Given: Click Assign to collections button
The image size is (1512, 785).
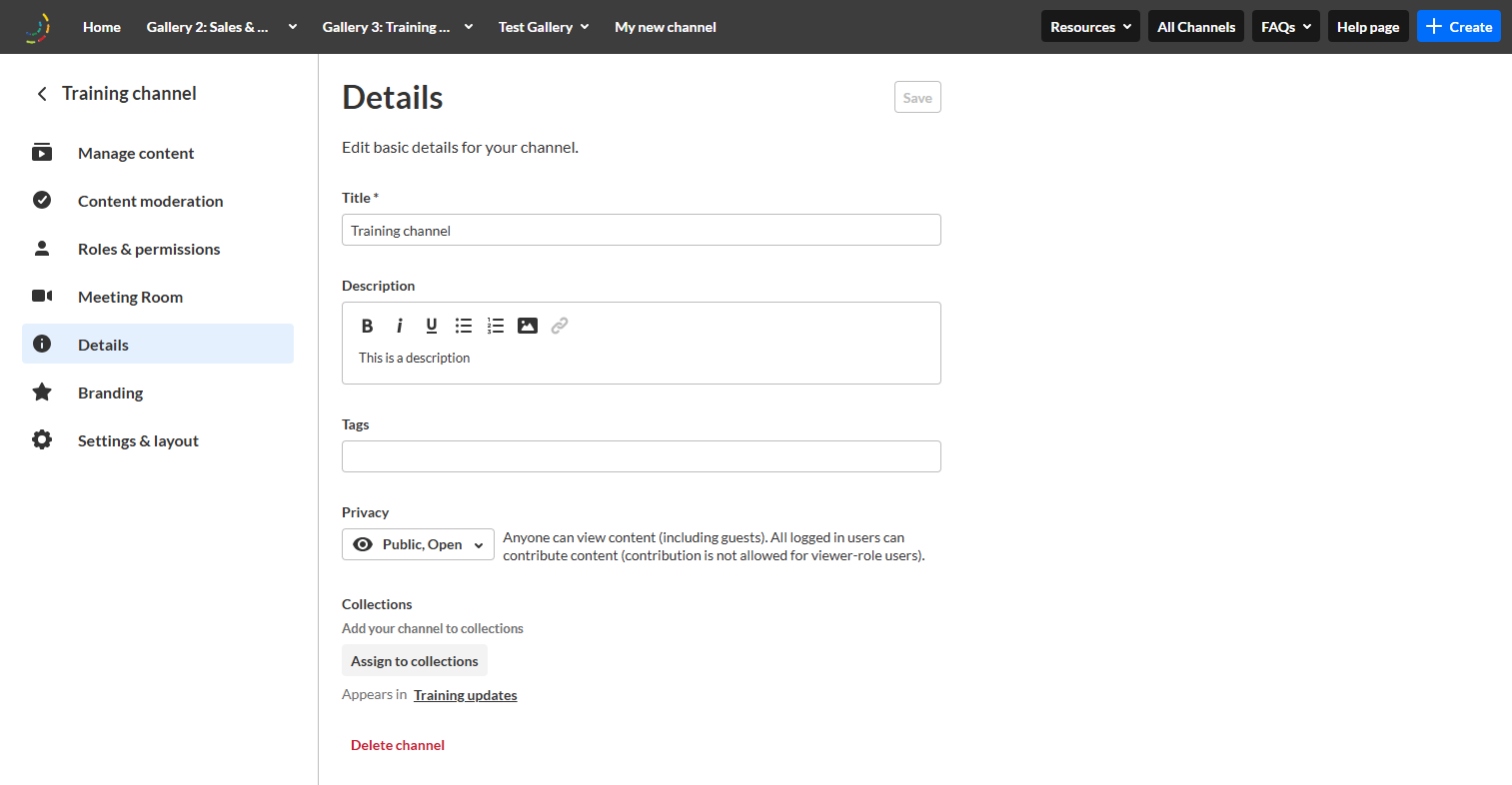Looking at the screenshot, I should [415, 661].
